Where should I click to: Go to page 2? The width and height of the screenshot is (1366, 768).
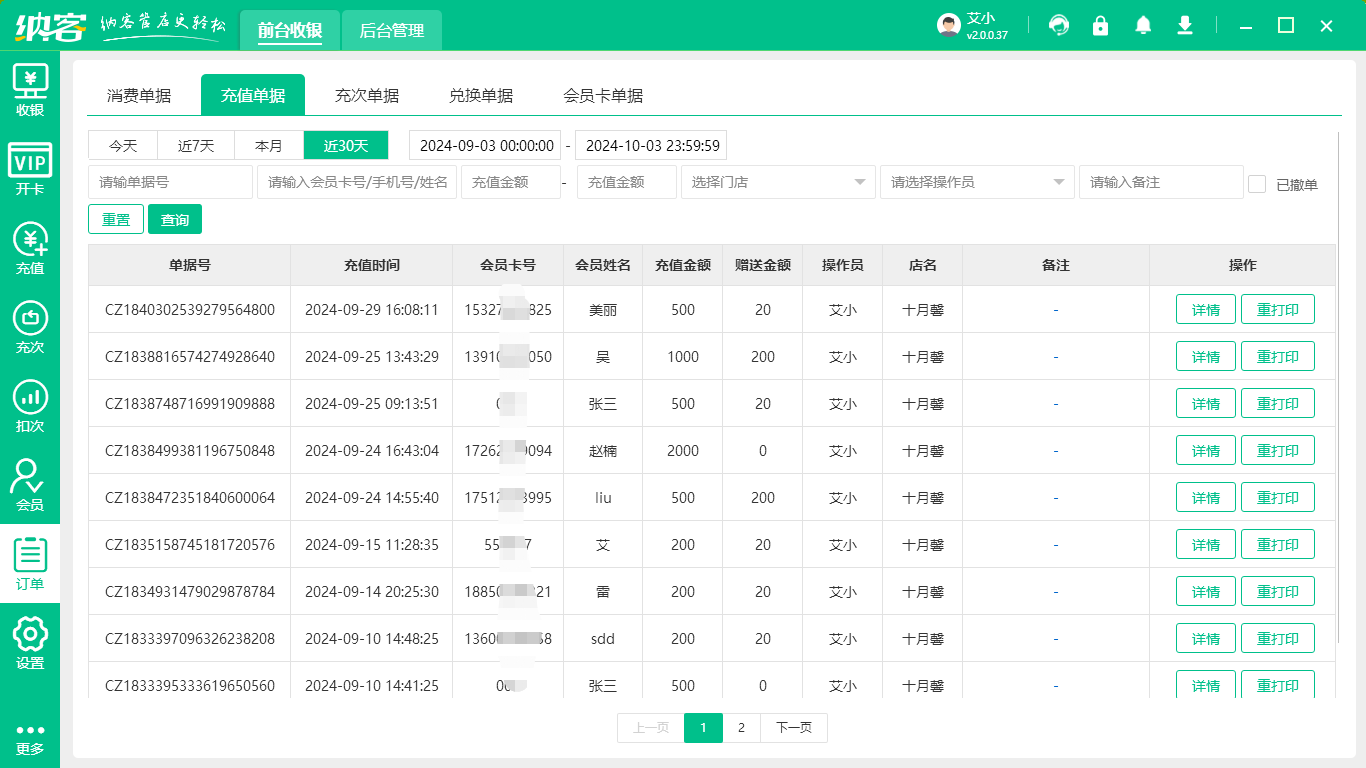click(741, 728)
